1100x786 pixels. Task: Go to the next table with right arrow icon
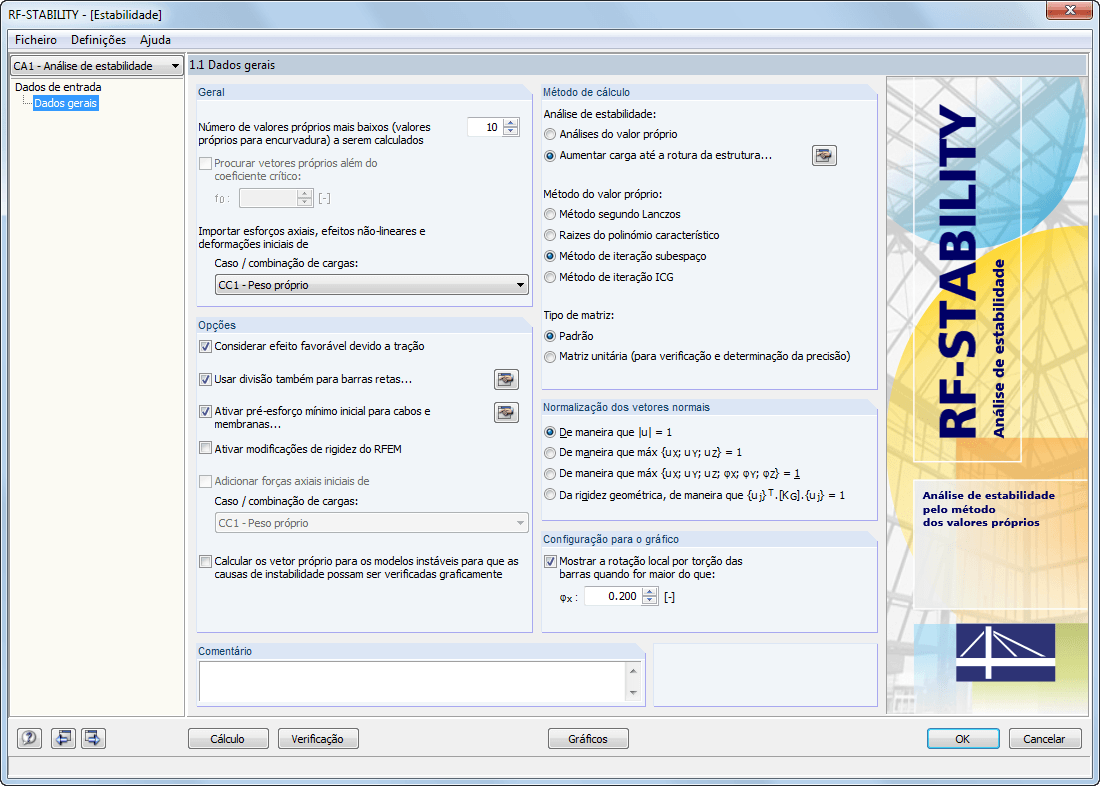point(93,738)
